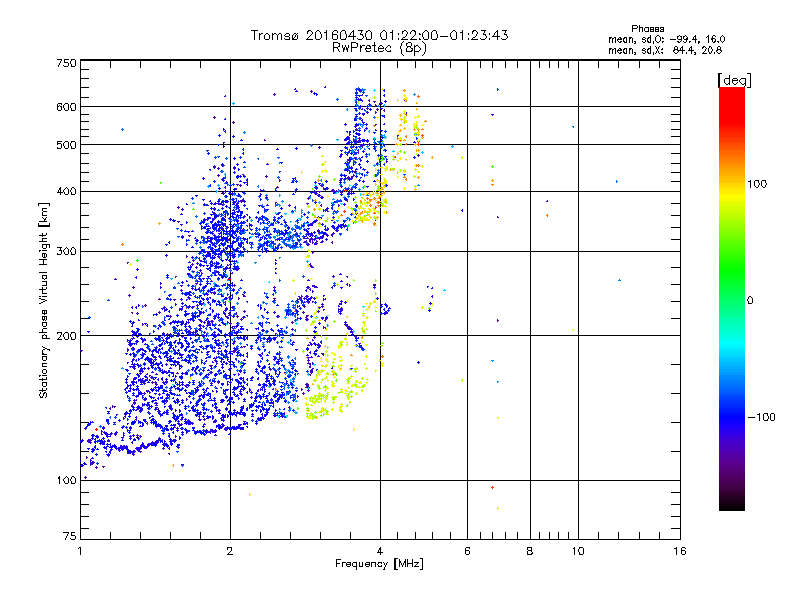This screenshot has height=600, width=800.
Task: Click the '100' colorbar tick label
Action: [757, 184]
